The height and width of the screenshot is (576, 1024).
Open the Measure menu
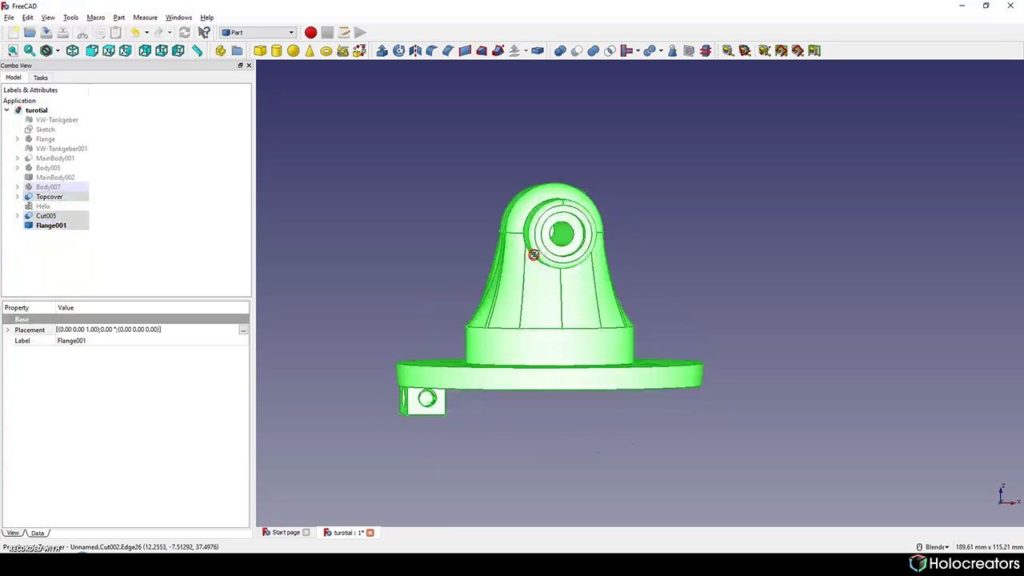pos(145,18)
